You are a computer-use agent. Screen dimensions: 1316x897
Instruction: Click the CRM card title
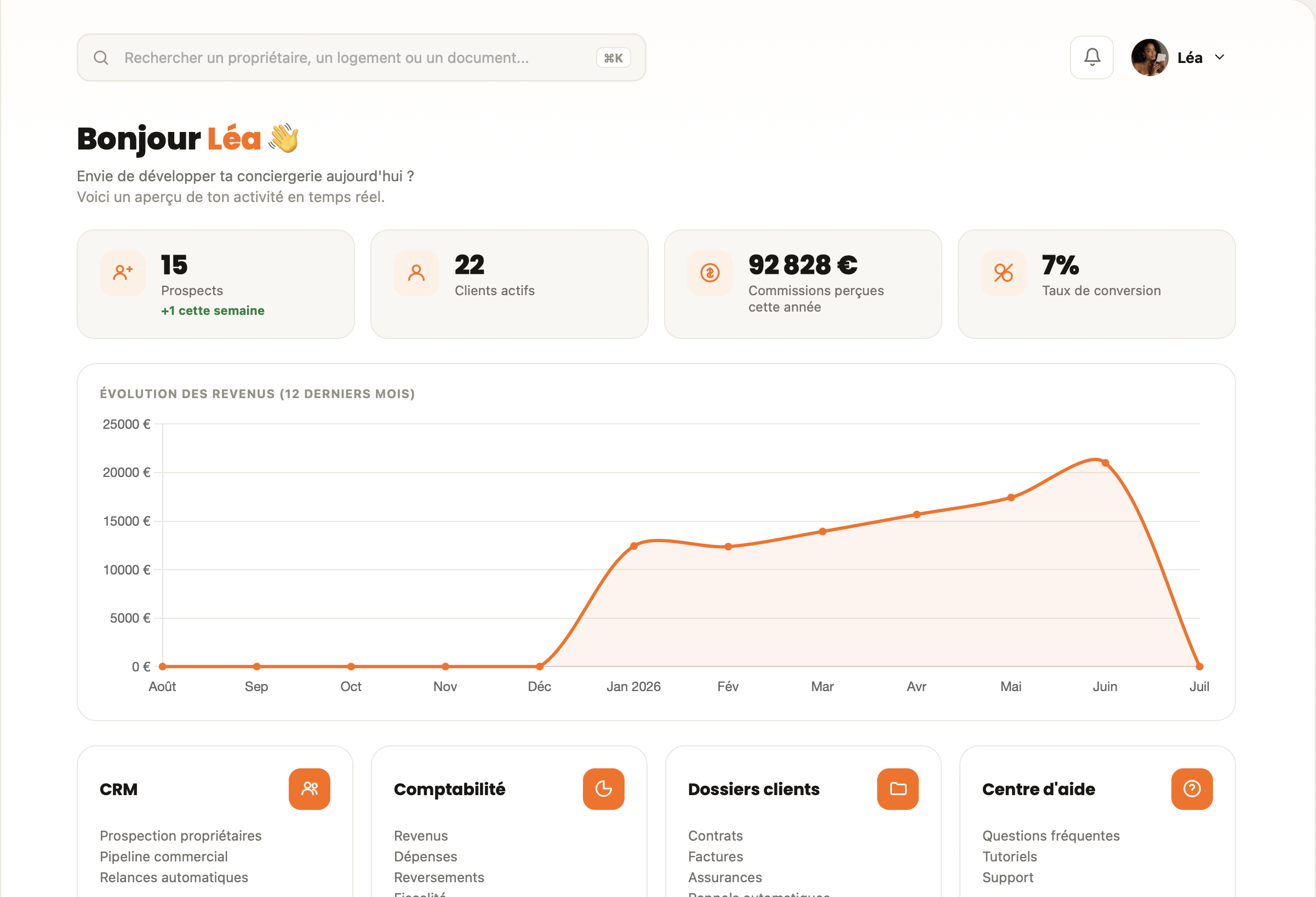click(118, 789)
